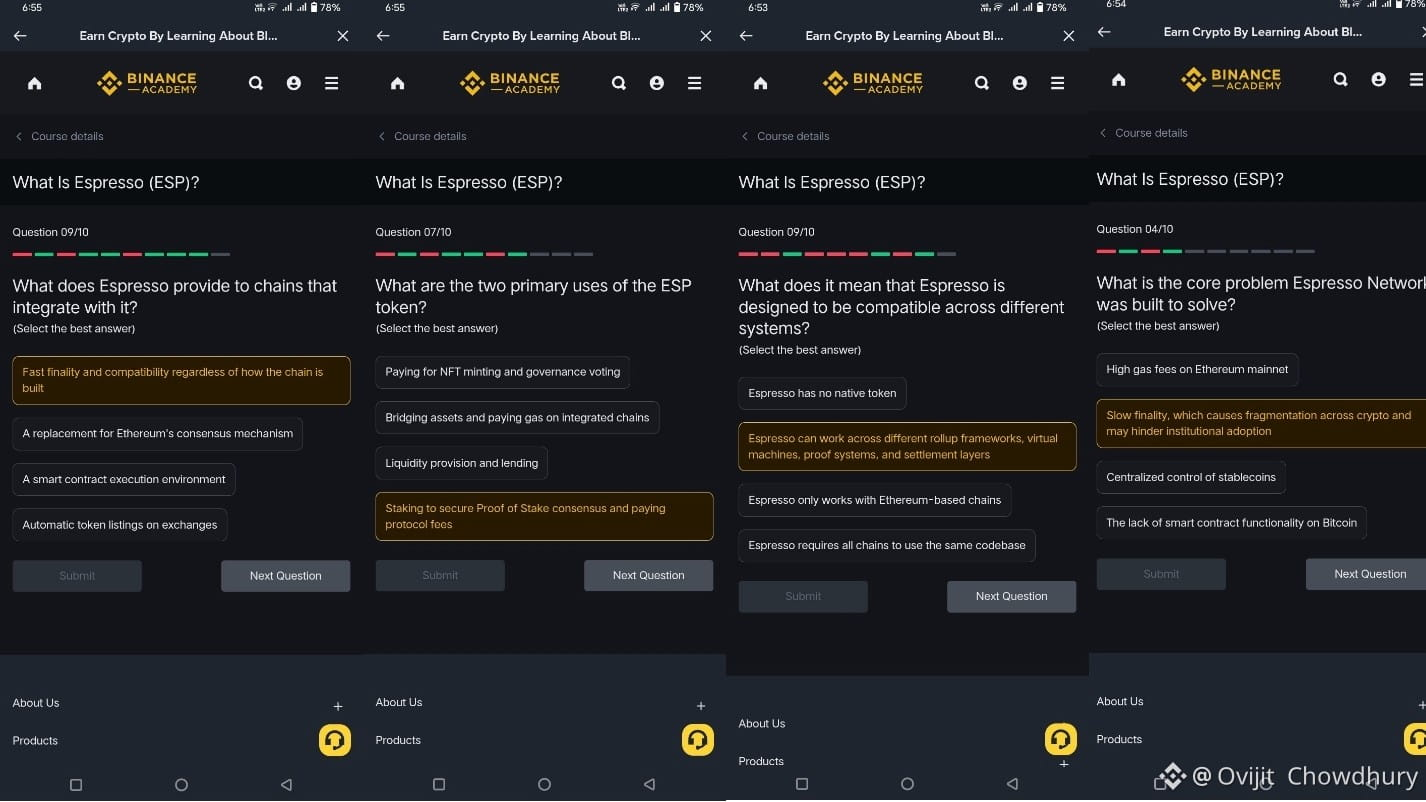Pick "Espresso only works with Ethereum-based chains"
Image resolution: width=1426 pixels, height=802 pixels.
tap(875, 500)
